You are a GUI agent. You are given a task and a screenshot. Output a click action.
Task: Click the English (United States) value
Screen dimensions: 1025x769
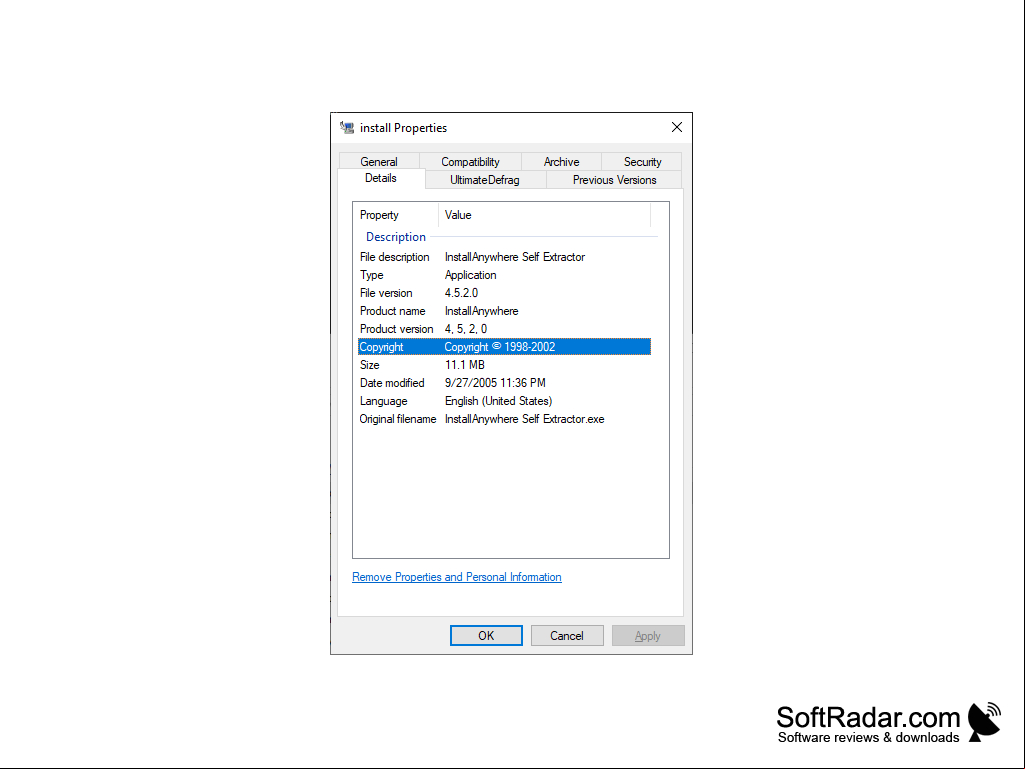[x=498, y=401]
